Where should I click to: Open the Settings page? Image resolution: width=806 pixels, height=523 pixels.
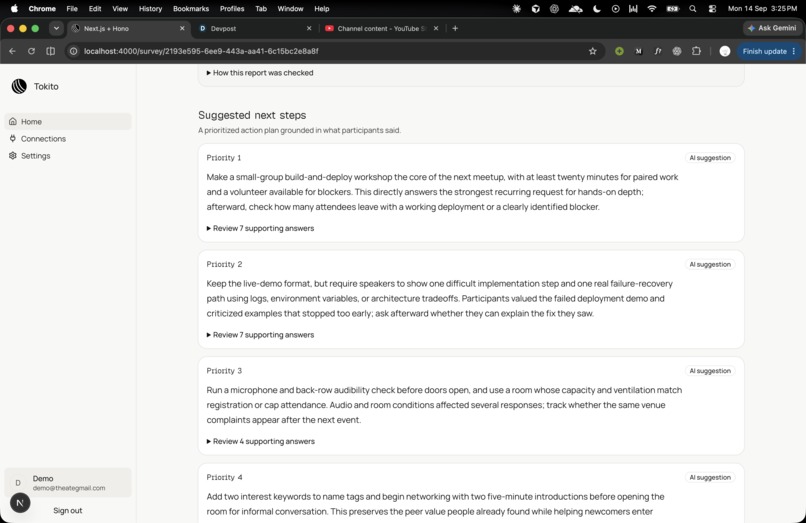tap(68, 155)
